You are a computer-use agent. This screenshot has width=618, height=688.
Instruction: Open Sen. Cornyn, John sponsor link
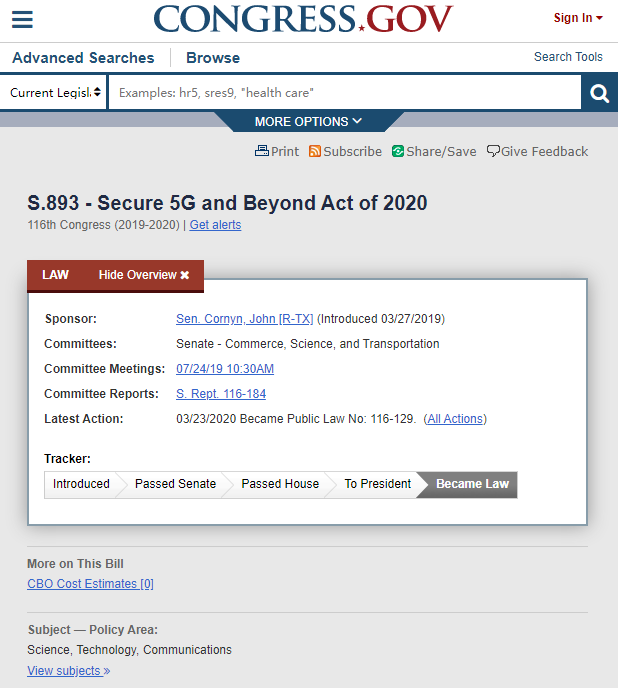tap(244, 319)
